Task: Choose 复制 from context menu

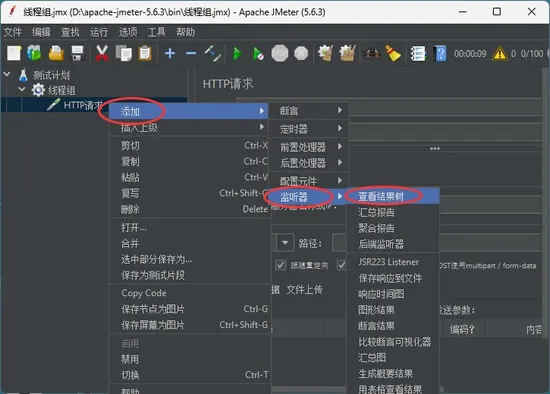Action: [x=189, y=161]
